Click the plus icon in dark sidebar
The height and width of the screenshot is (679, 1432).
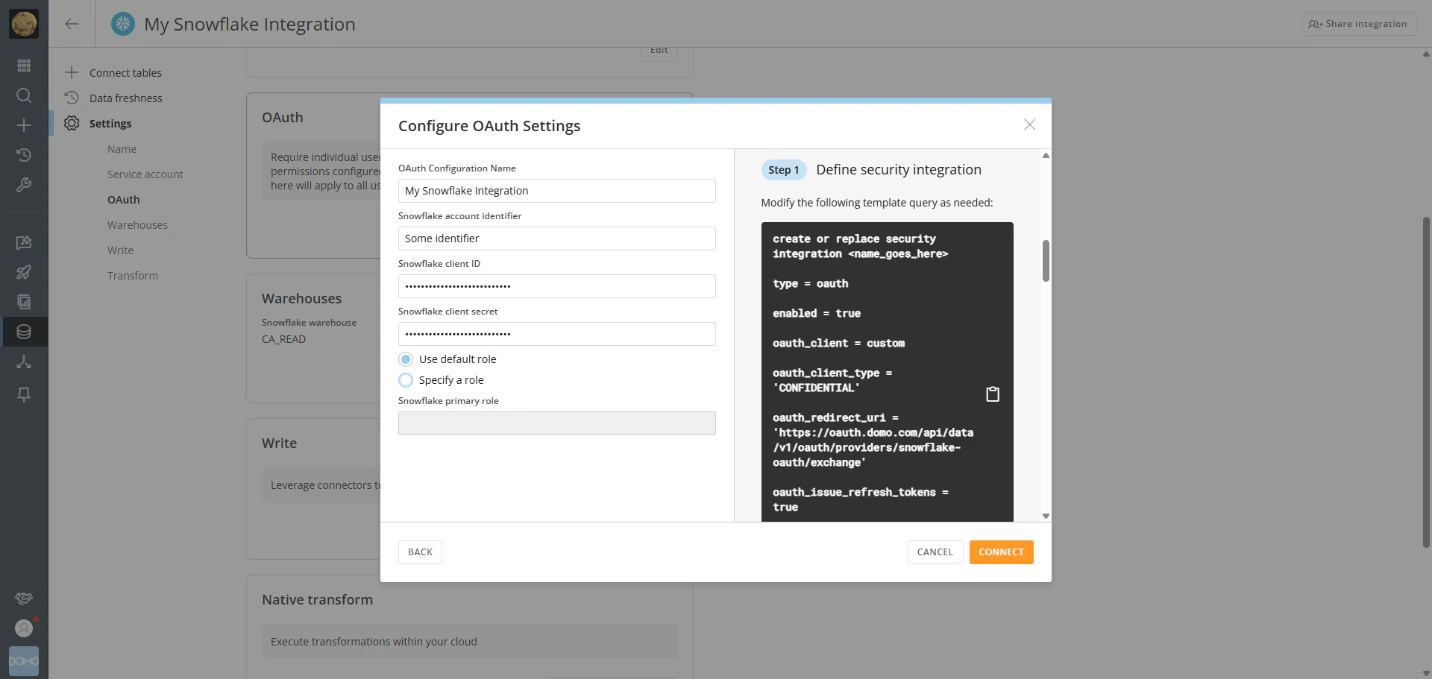point(24,126)
